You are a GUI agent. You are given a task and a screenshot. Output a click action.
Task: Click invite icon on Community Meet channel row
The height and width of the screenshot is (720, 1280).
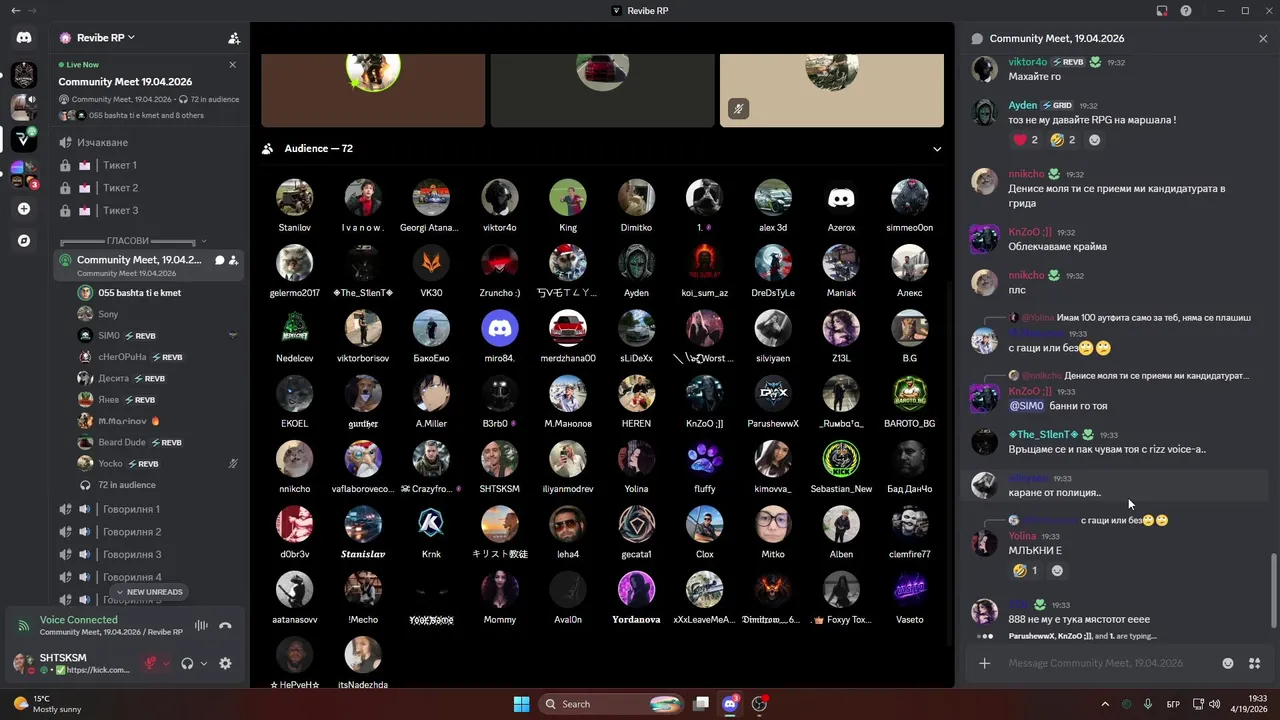click(x=233, y=260)
